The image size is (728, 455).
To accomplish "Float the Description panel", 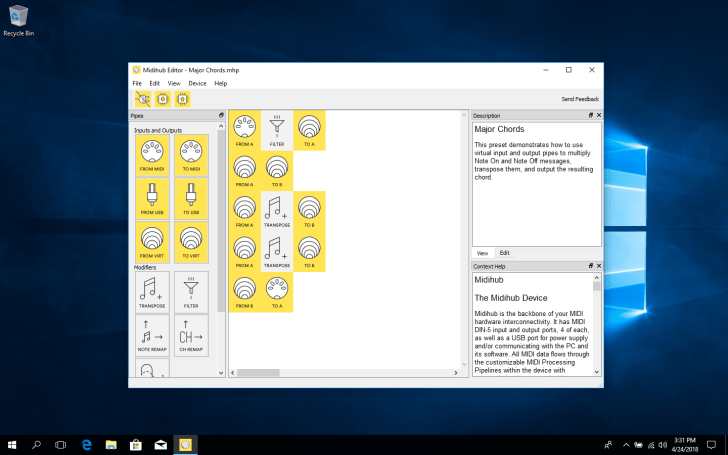I will point(591,115).
